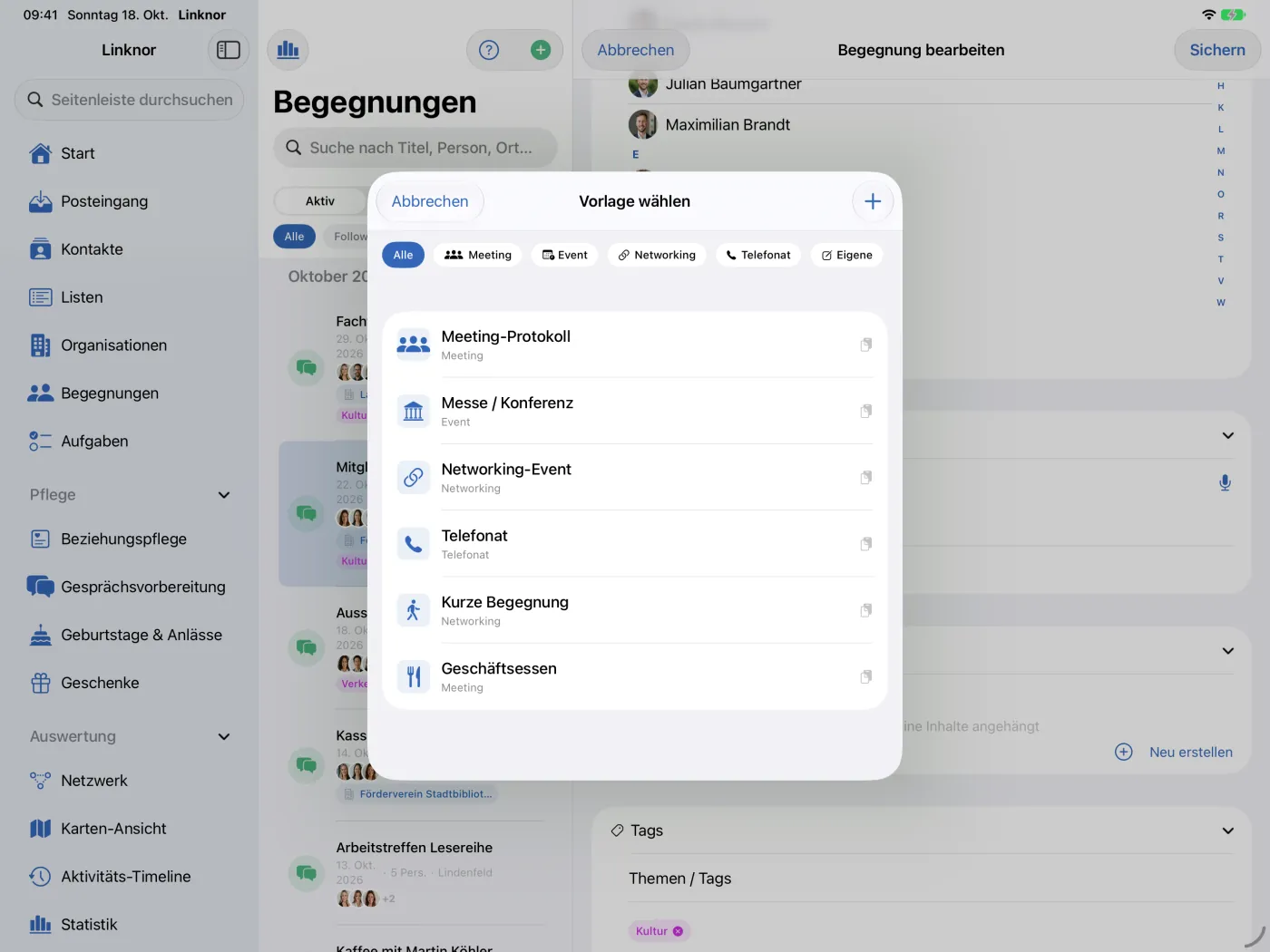Select the Alle template filter

[x=403, y=255]
